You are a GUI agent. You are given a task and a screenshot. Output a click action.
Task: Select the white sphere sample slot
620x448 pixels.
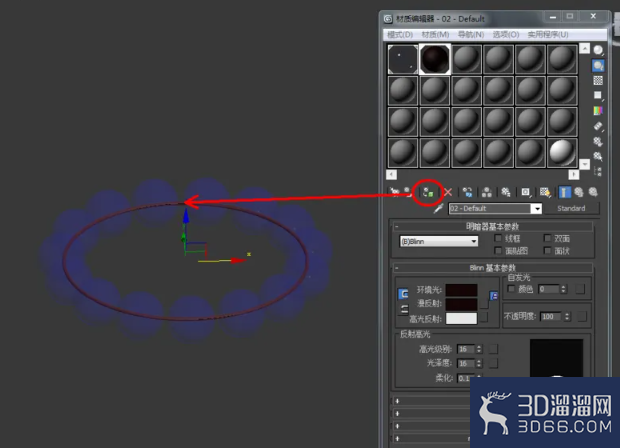coord(562,153)
